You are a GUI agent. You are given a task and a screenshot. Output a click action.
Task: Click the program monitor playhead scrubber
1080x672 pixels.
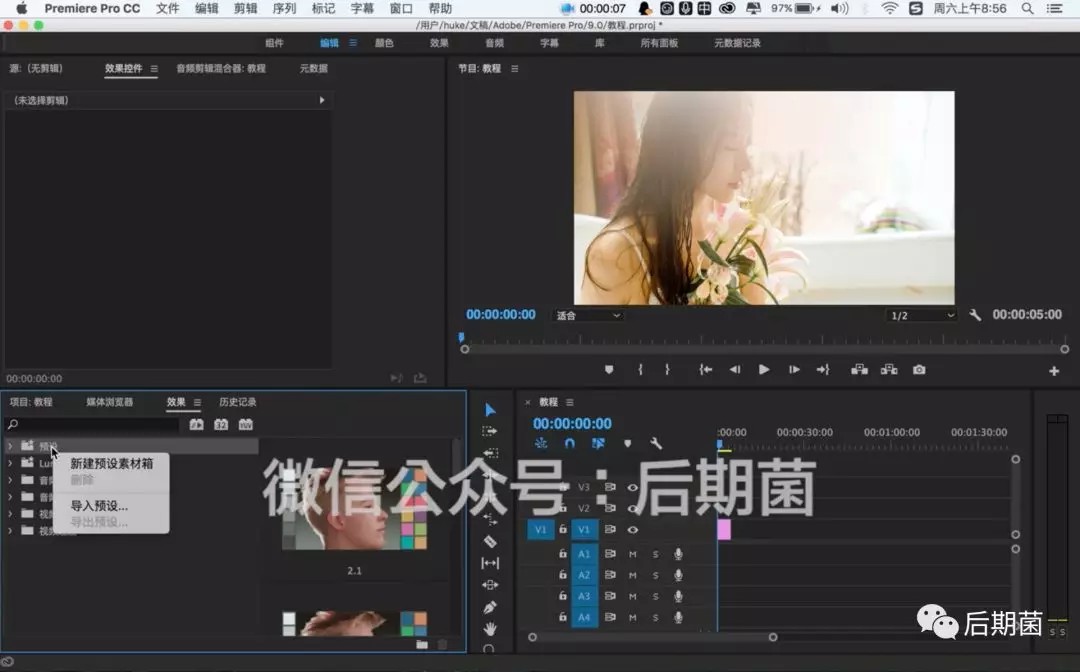(x=461, y=337)
